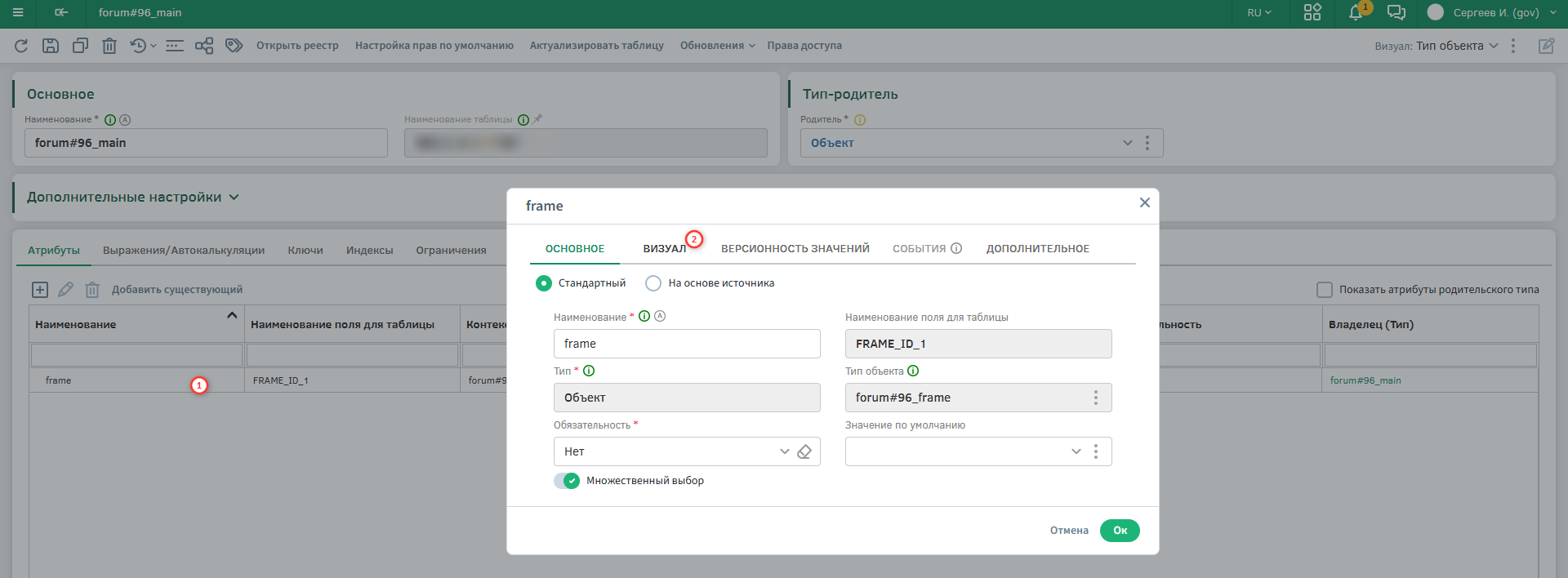This screenshot has height=578, width=1568.
Task: Click the Отмена button
Action: click(x=1069, y=531)
